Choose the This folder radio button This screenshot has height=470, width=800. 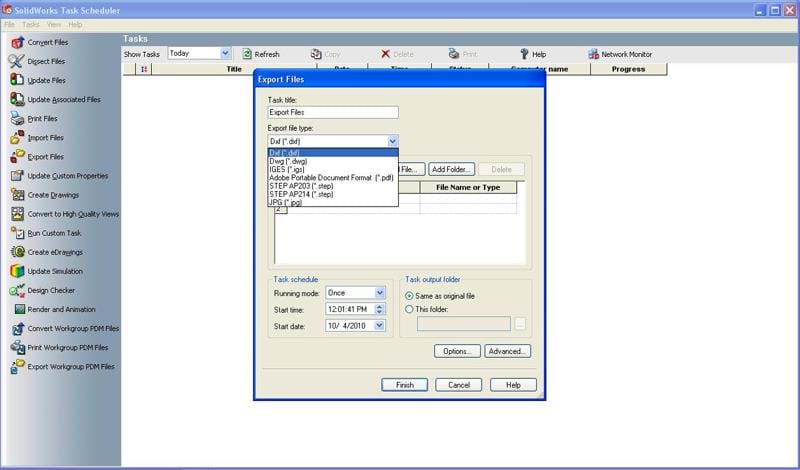410,310
